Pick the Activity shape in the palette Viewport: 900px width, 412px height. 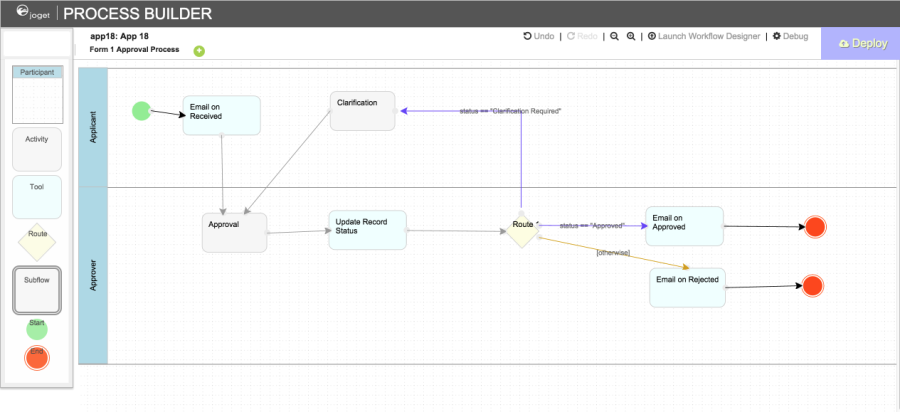pos(37,148)
